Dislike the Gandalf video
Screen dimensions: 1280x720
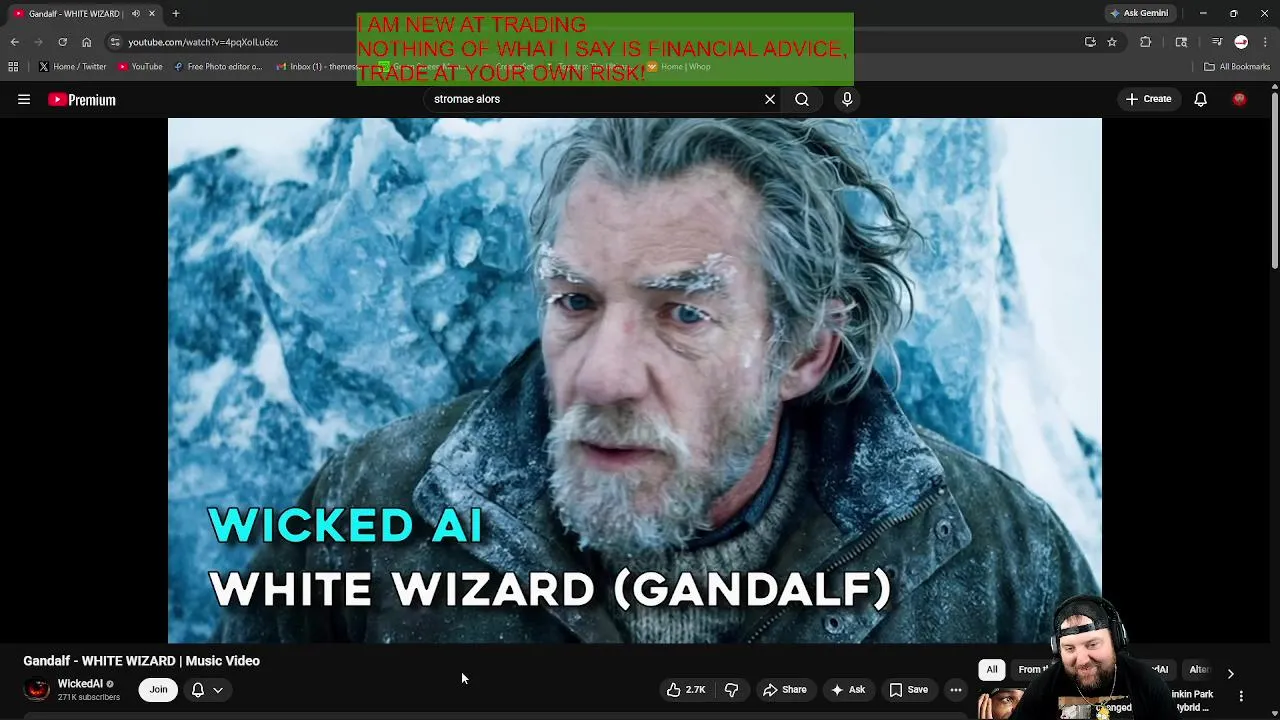732,689
